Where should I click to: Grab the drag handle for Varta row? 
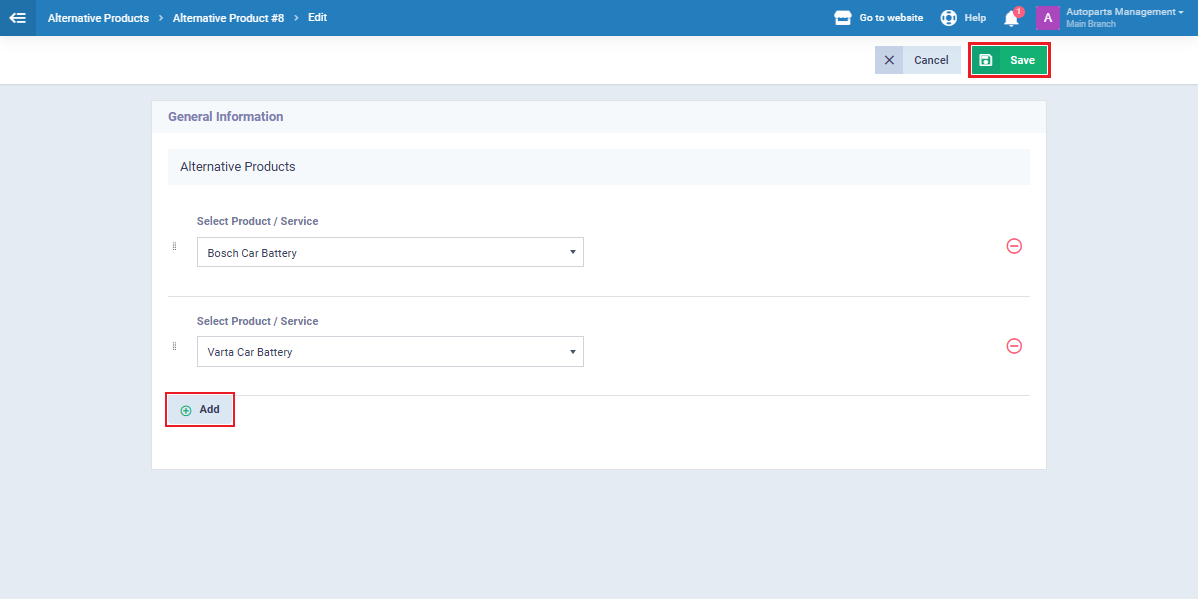click(x=174, y=346)
